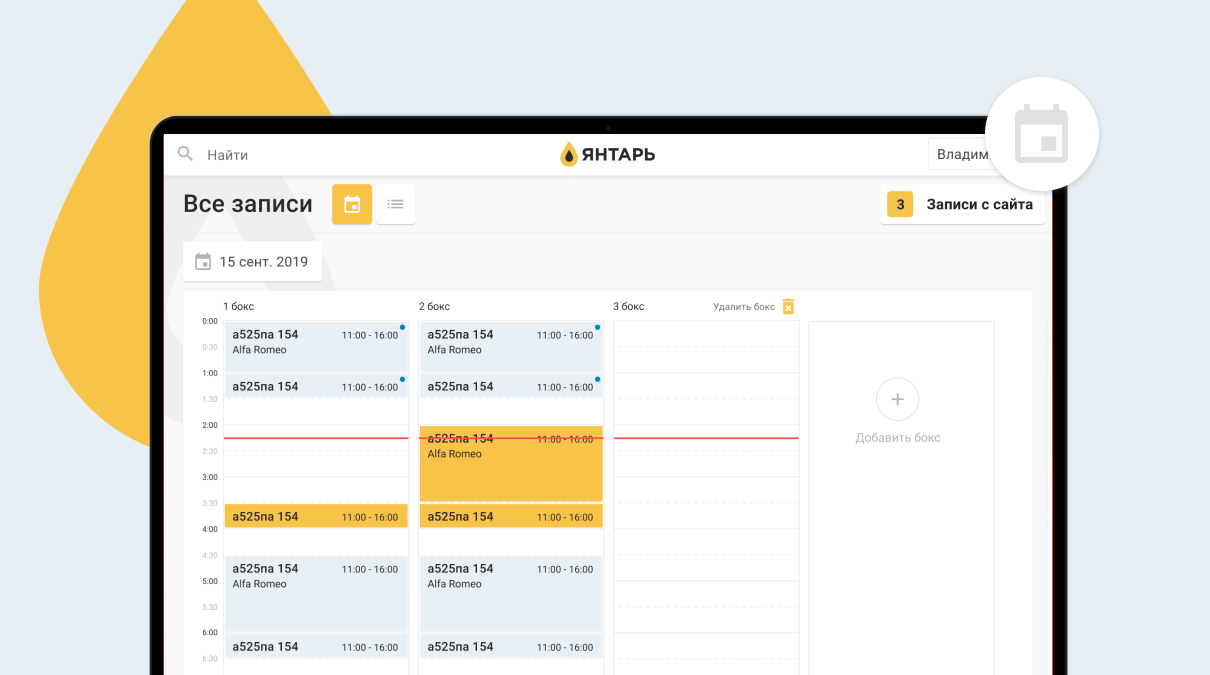Select the 2 бокс column header
Screen dimensions: 1210x675
click(x=434, y=307)
